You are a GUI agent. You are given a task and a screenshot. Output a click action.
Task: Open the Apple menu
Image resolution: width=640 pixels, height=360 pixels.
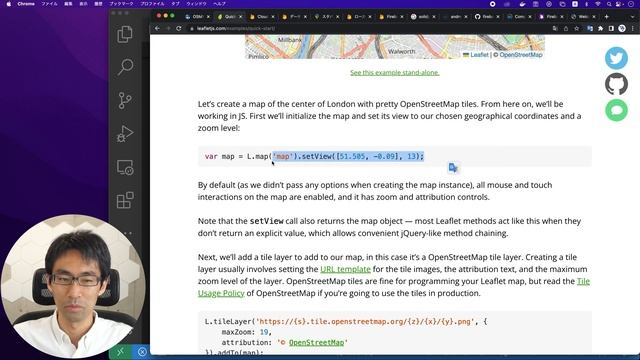[9, 4]
